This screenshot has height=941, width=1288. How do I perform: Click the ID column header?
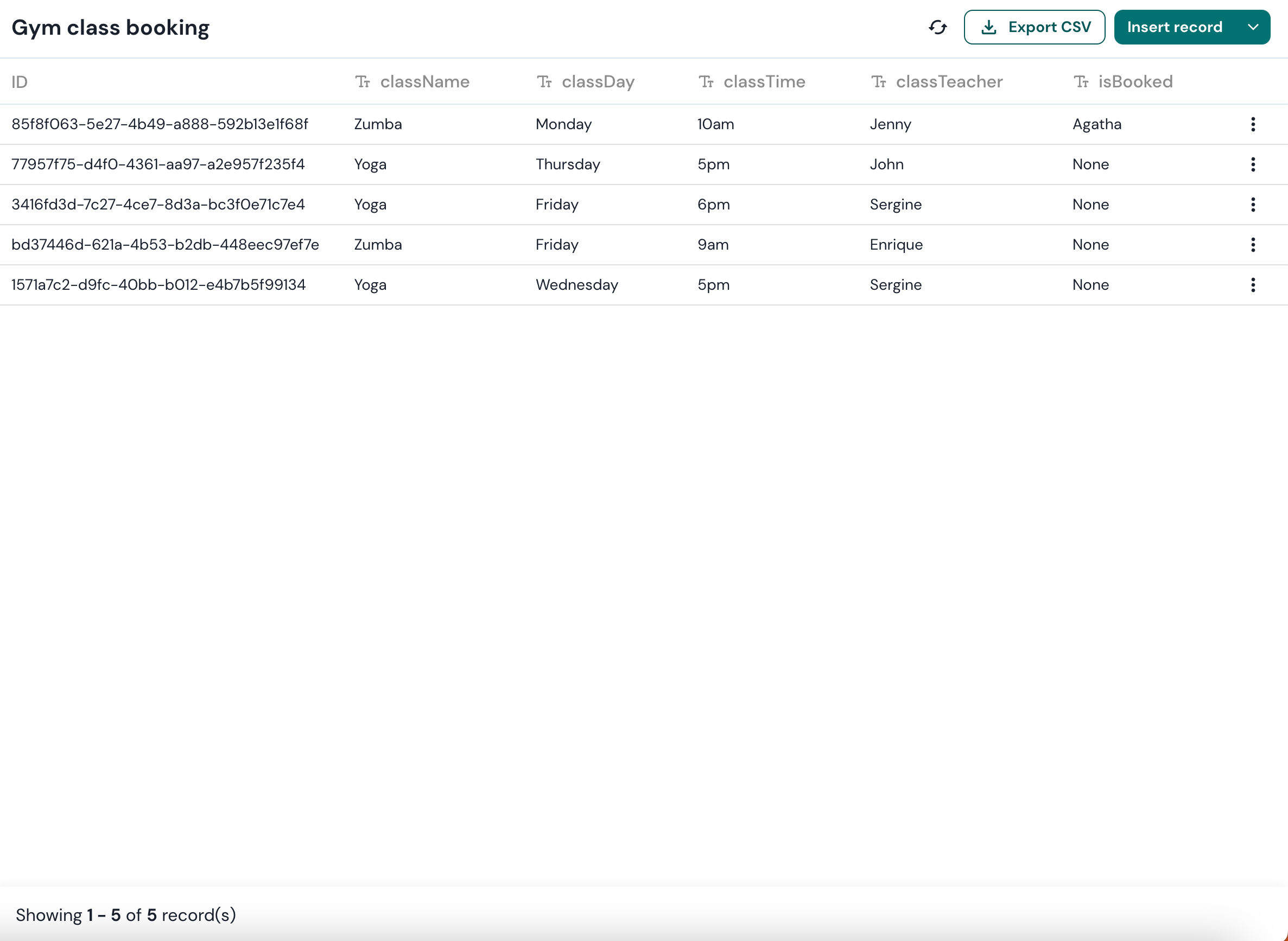pos(20,82)
